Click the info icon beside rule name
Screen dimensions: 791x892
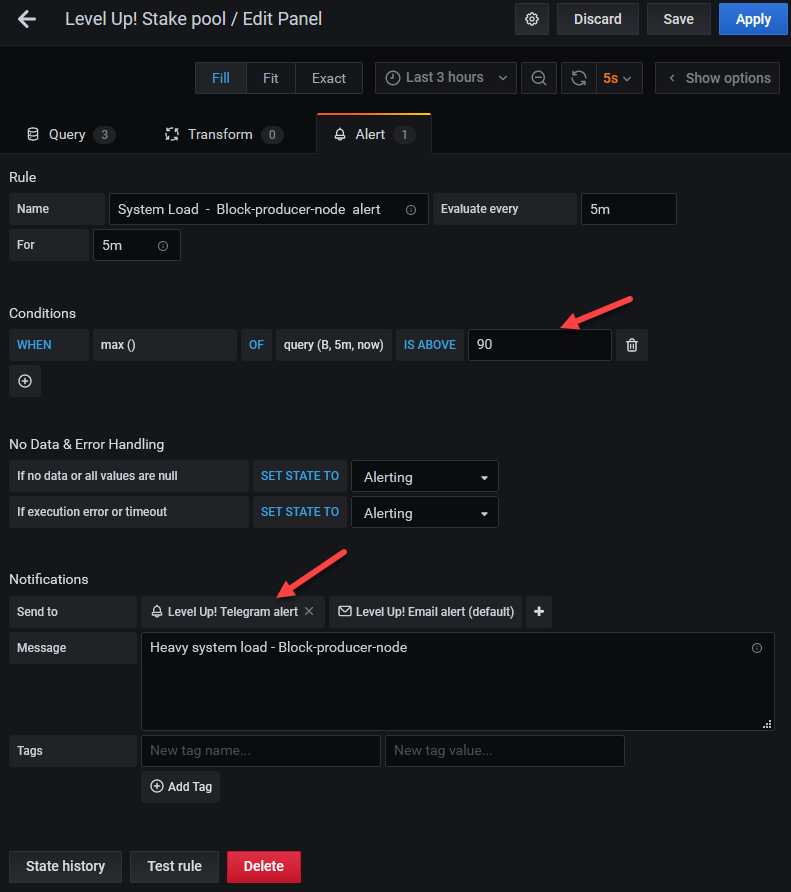pyautogui.click(x=411, y=210)
